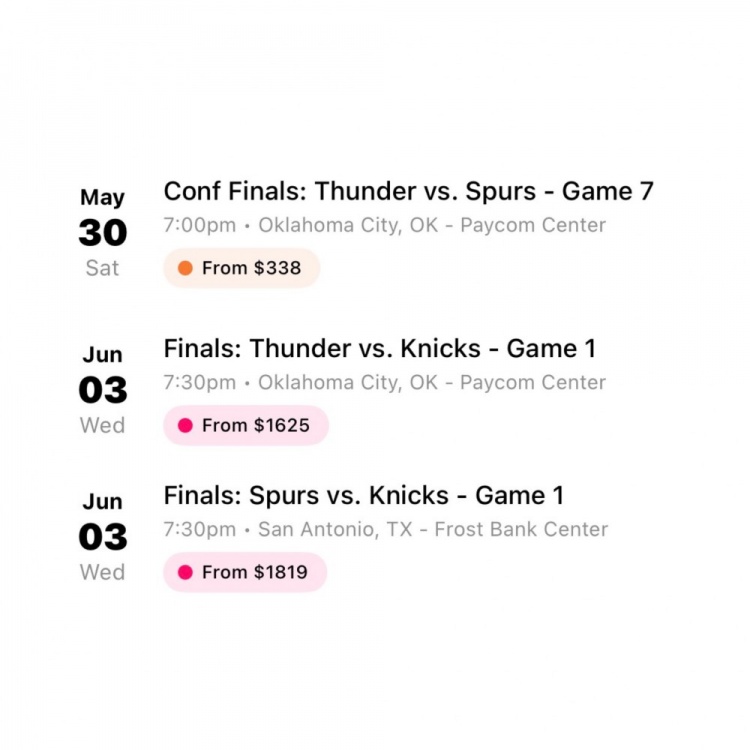Image resolution: width=750 pixels, height=750 pixels.
Task: Select the Jun 03 date for Spurs game
Action: point(103,537)
